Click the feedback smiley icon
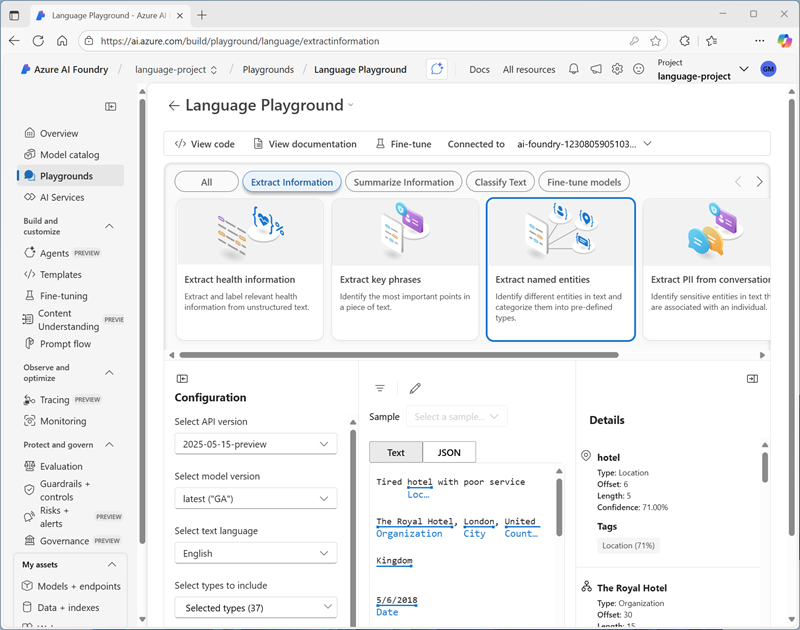Image resolution: width=800 pixels, height=630 pixels. [x=639, y=69]
